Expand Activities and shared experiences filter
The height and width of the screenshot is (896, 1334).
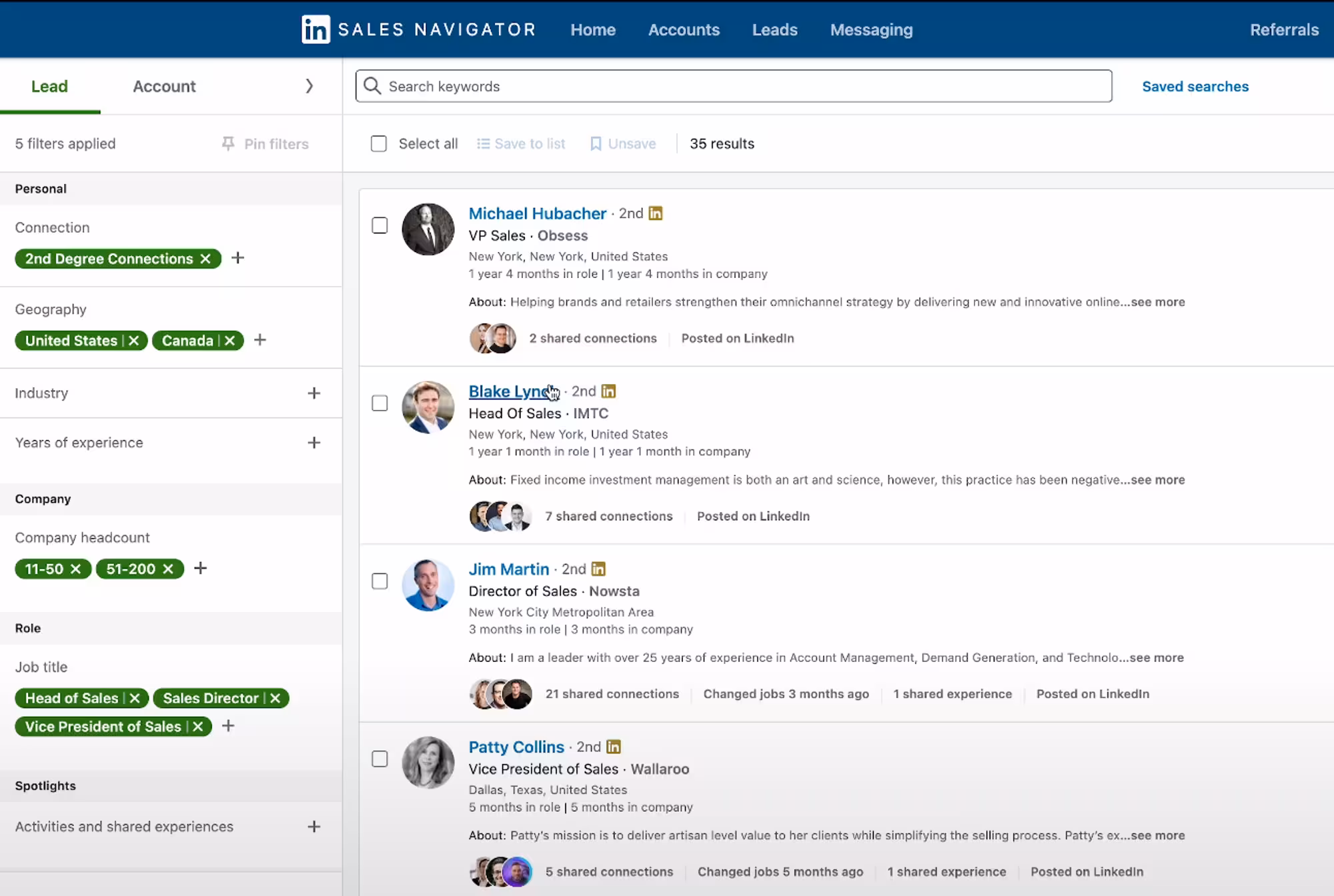(313, 827)
